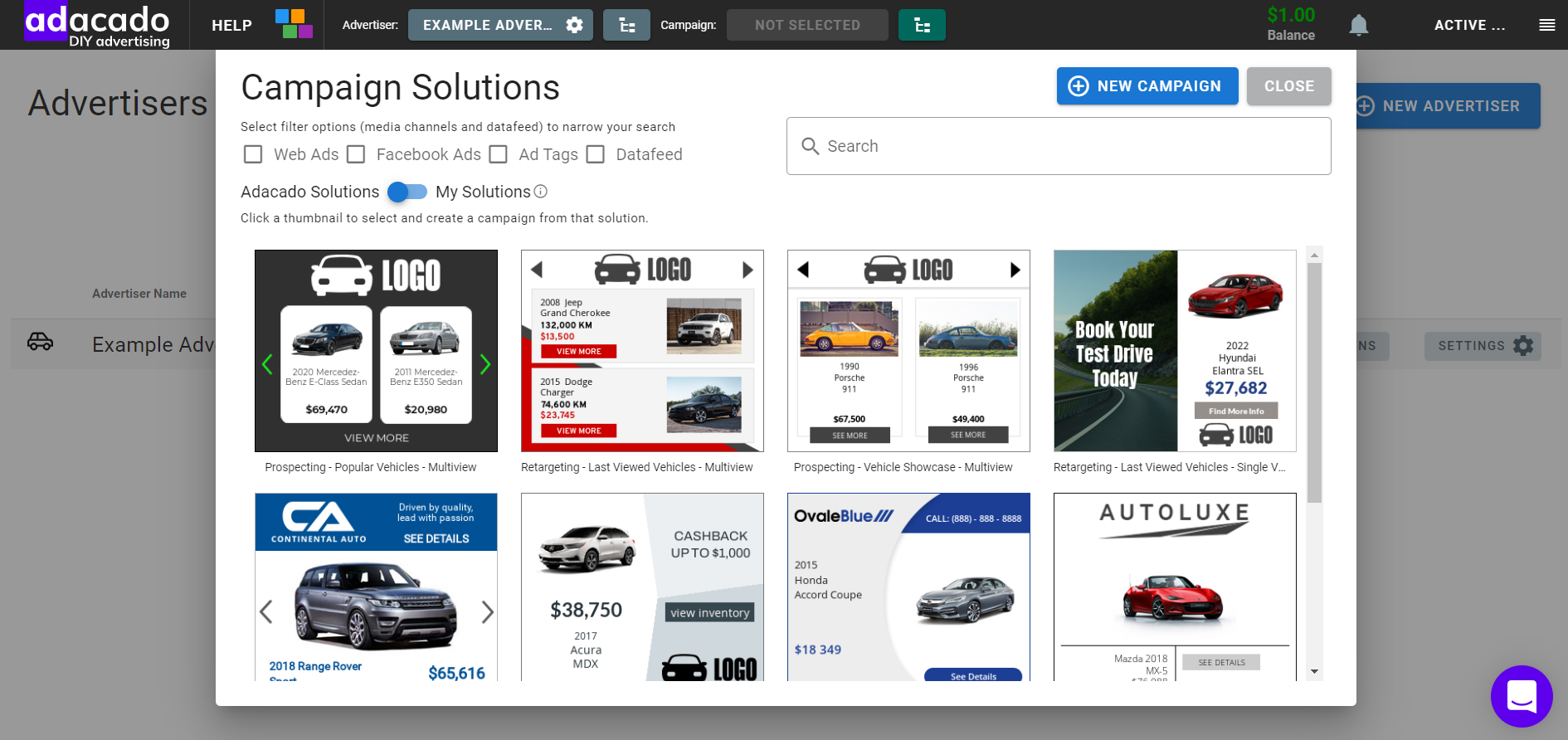Click the green campaign hierarchy tree icon
The image size is (1568, 740).
(922, 26)
